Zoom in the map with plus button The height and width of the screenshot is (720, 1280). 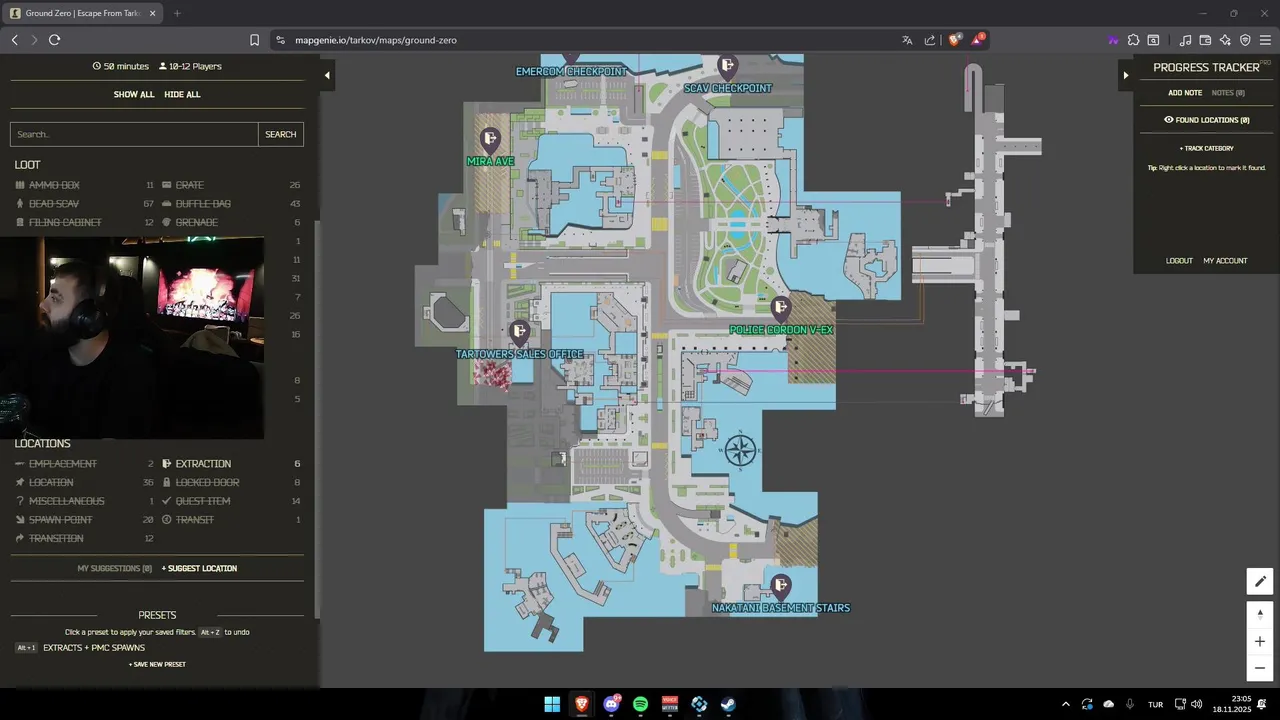[1260, 641]
